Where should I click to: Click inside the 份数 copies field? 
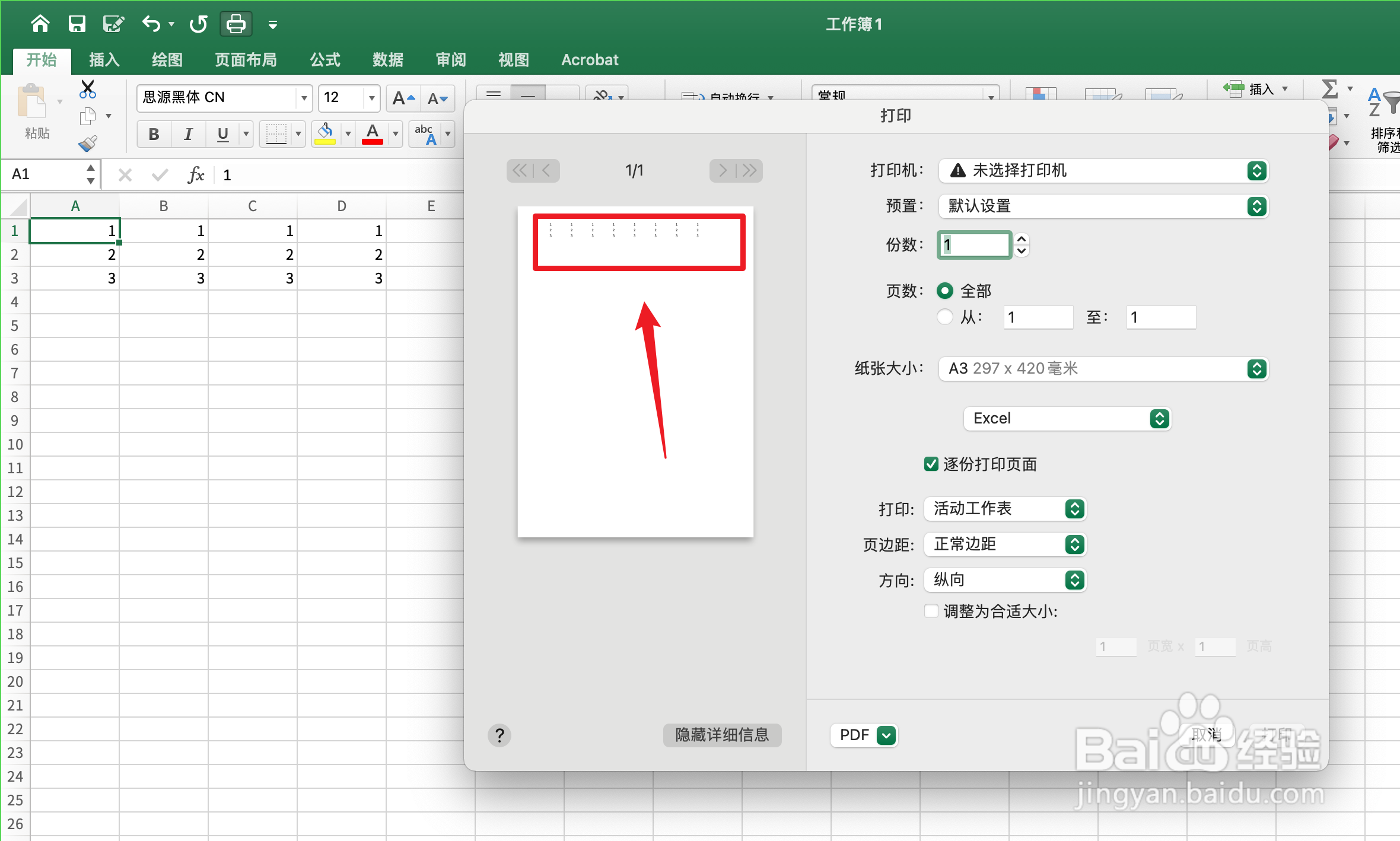pos(973,244)
